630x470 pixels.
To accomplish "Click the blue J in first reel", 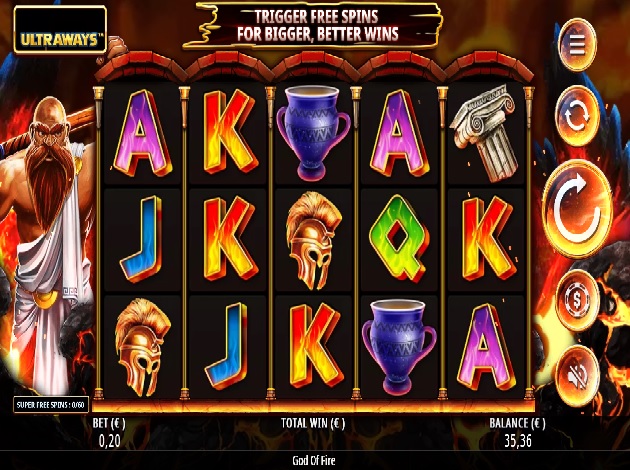I will pos(141,239).
